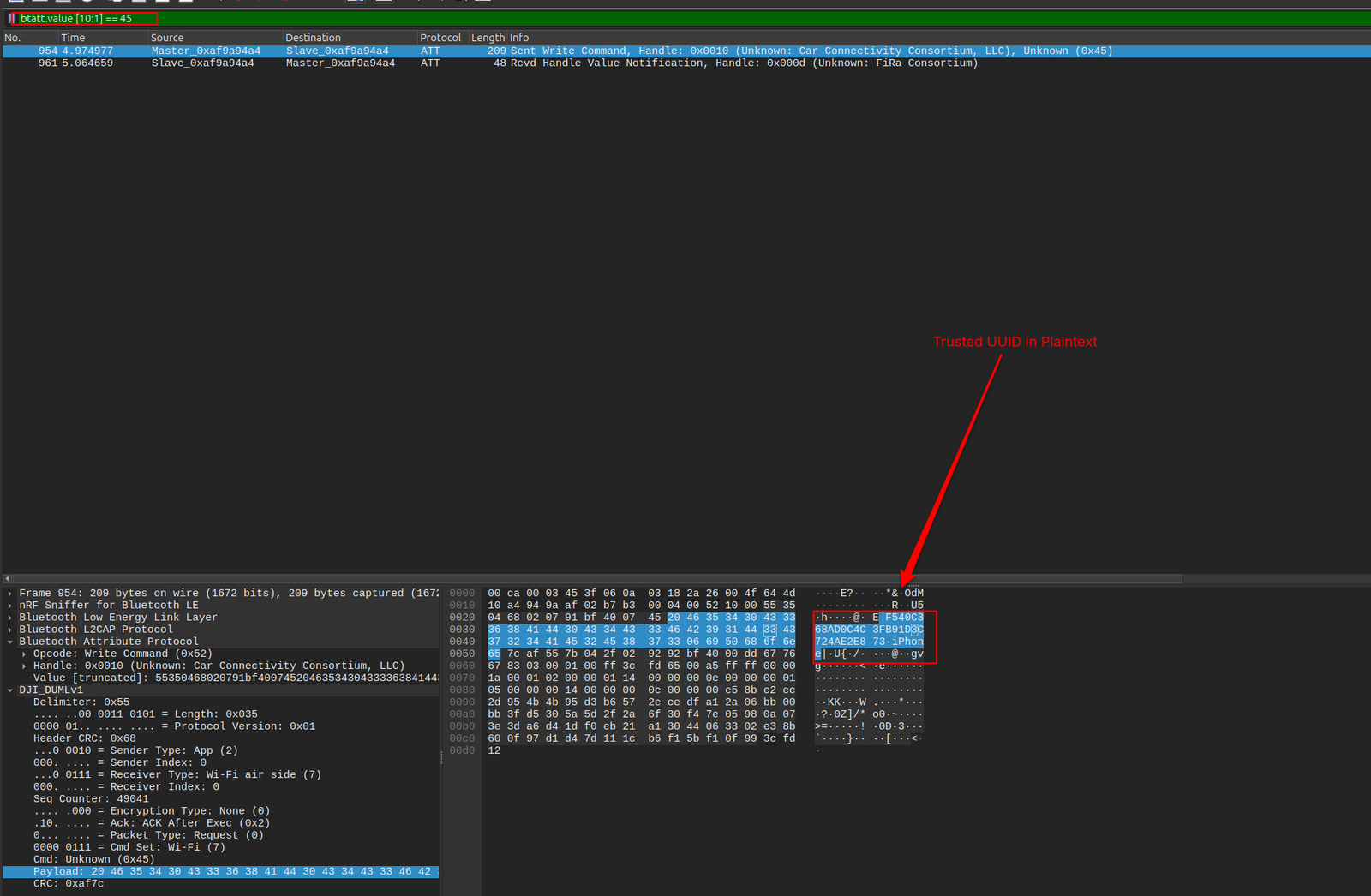Image resolution: width=1371 pixels, height=896 pixels.
Task: Click the Length column header
Action: coord(488,38)
